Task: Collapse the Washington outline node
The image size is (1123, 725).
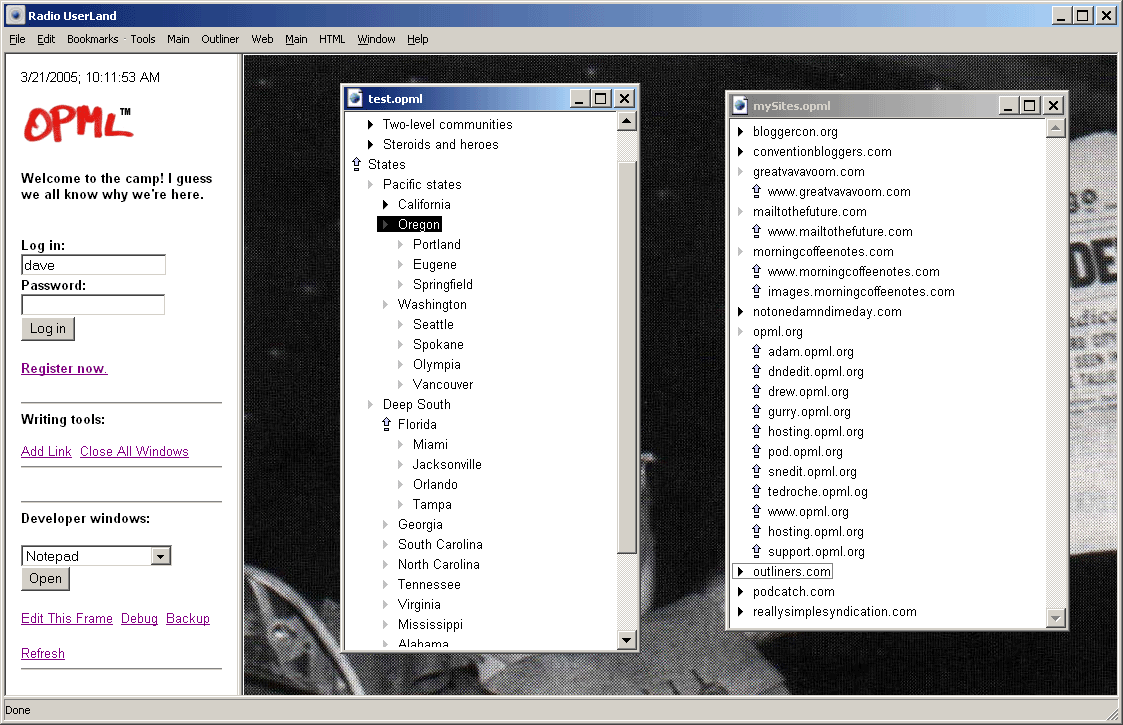Action: [386, 305]
